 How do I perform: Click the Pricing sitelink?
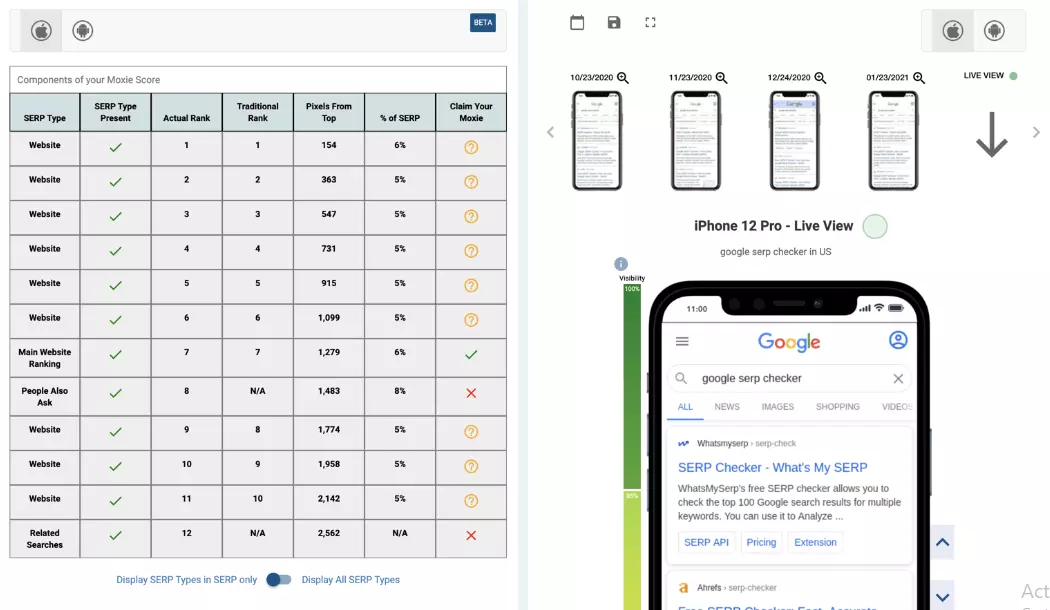761,542
